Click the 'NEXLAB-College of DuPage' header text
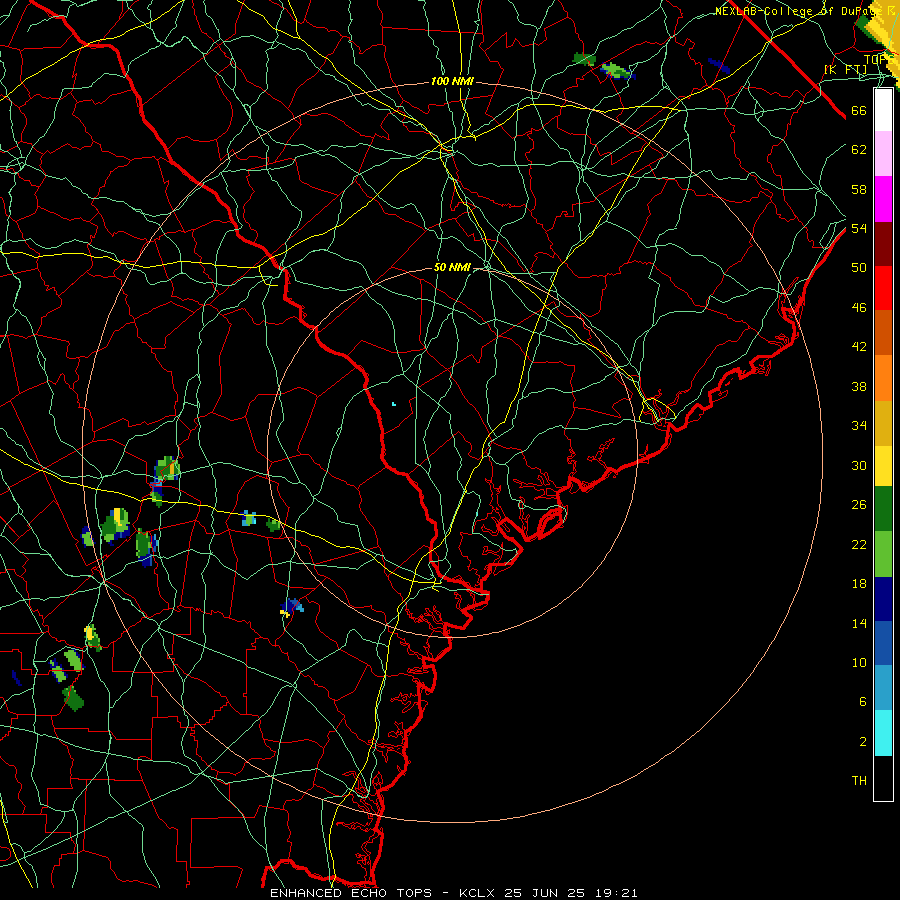The width and height of the screenshot is (900, 900). pyautogui.click(x=799, y=11)
